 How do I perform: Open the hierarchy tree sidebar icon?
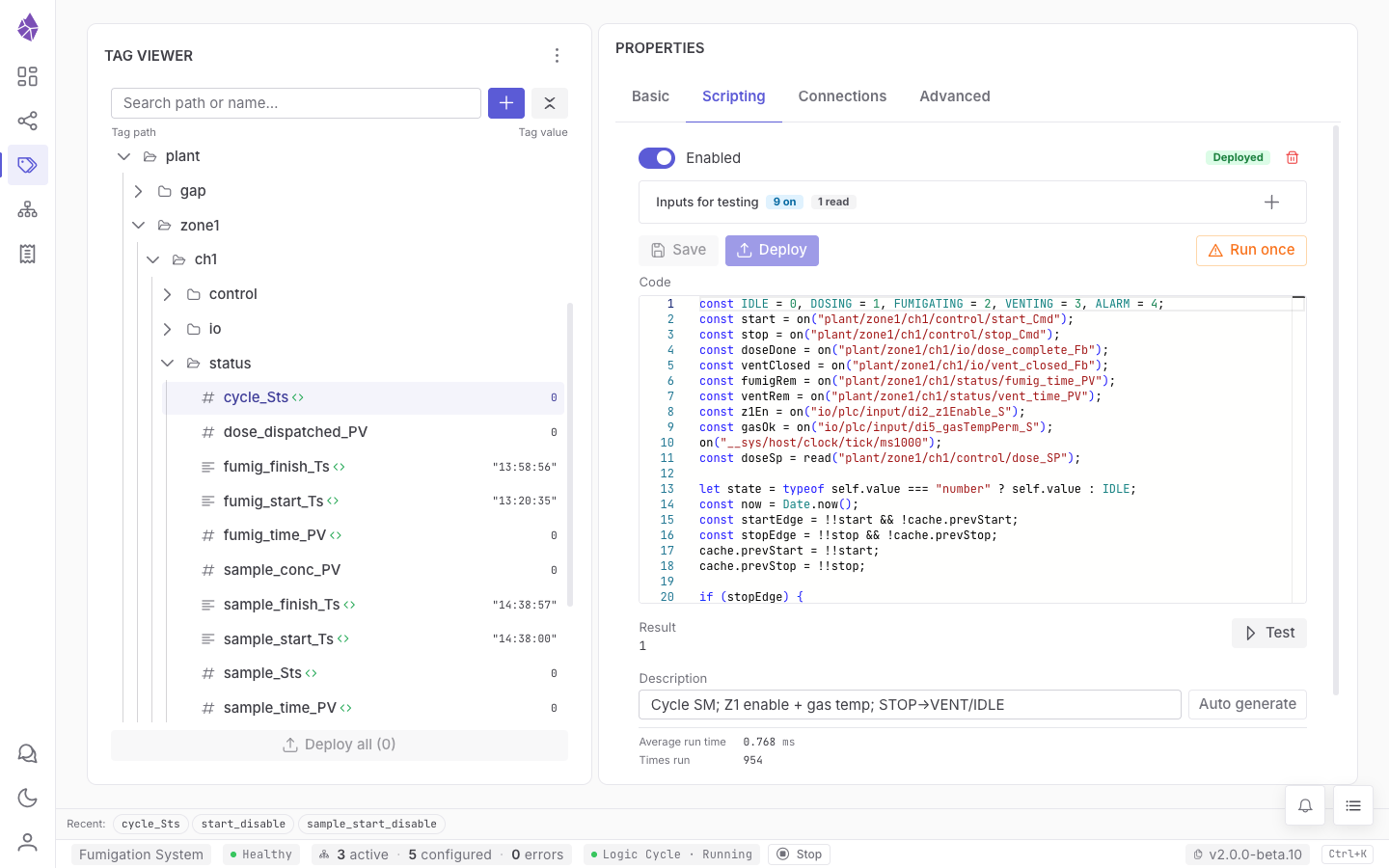point(28,209)
